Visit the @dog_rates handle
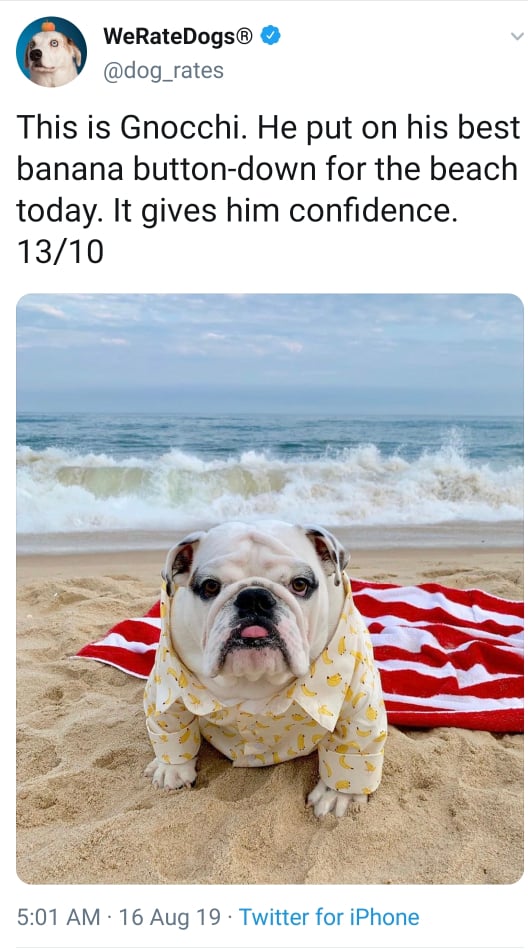 (x=164, y=71)
